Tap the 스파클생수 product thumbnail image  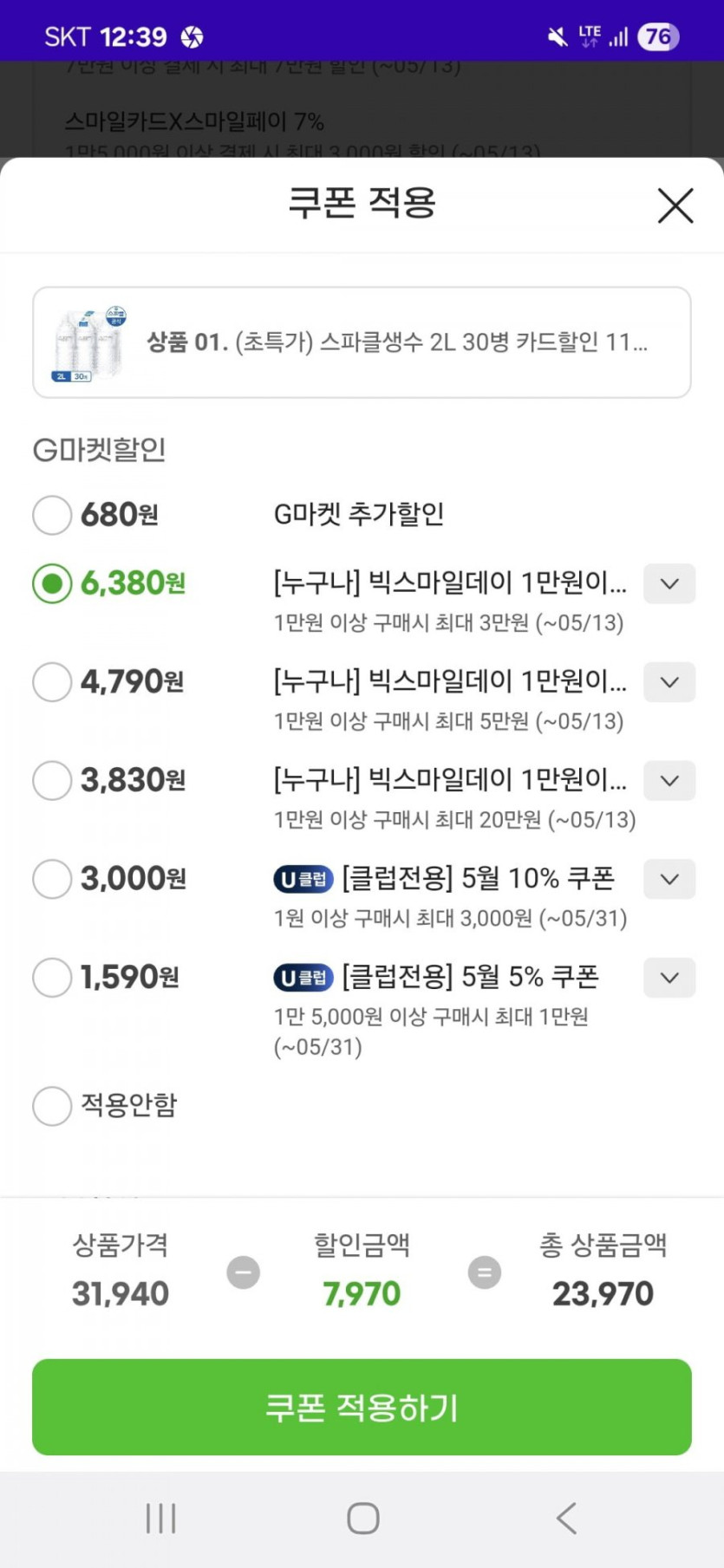[x=88, y=343]
